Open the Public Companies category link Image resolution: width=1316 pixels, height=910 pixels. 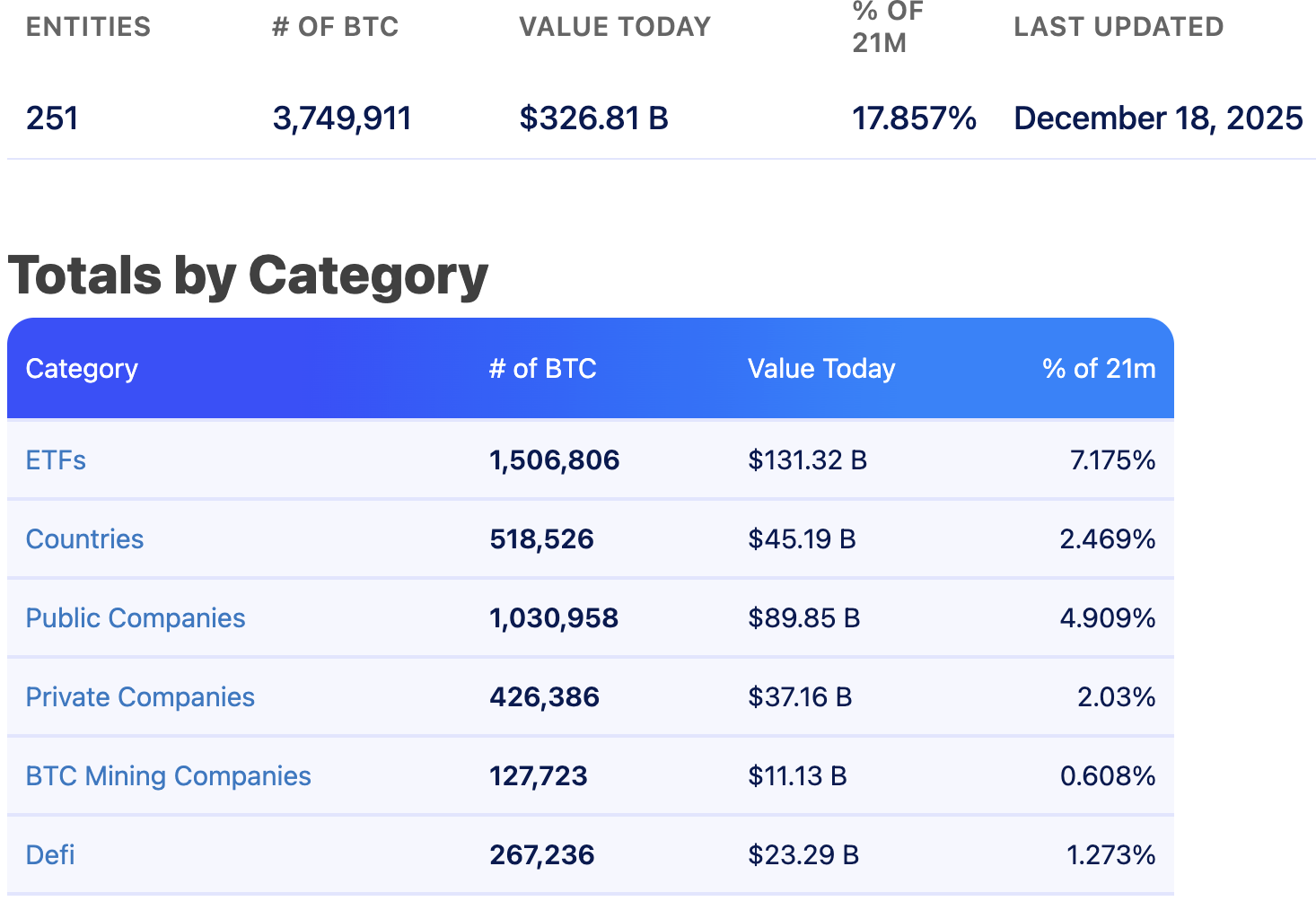click(136, 617)
